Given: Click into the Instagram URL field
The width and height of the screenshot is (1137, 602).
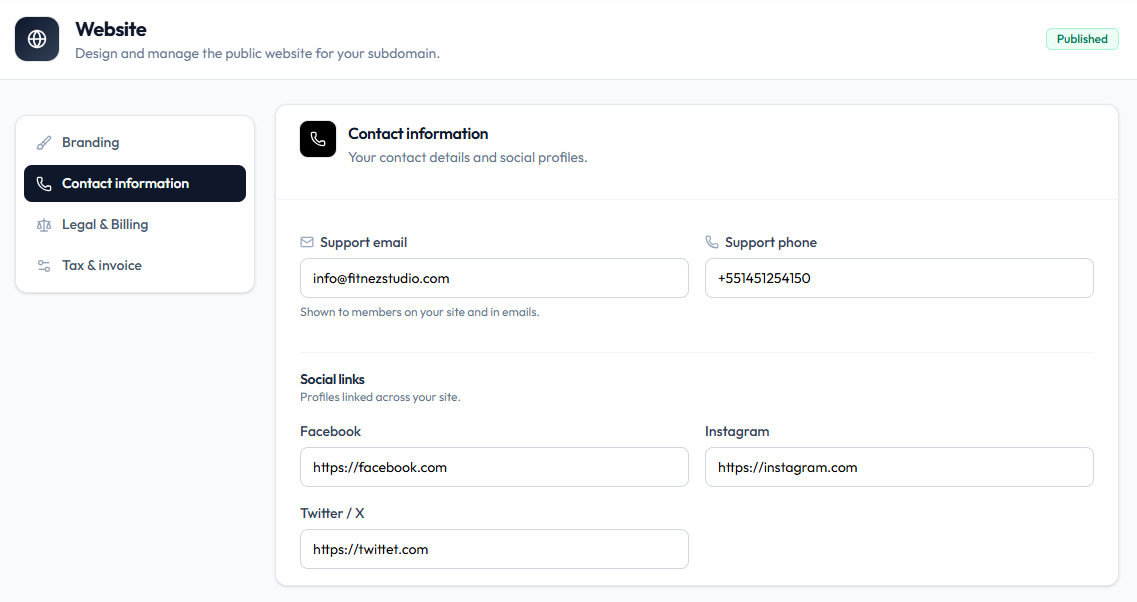Looking at the screenshot, I should [x=899, y=467].
